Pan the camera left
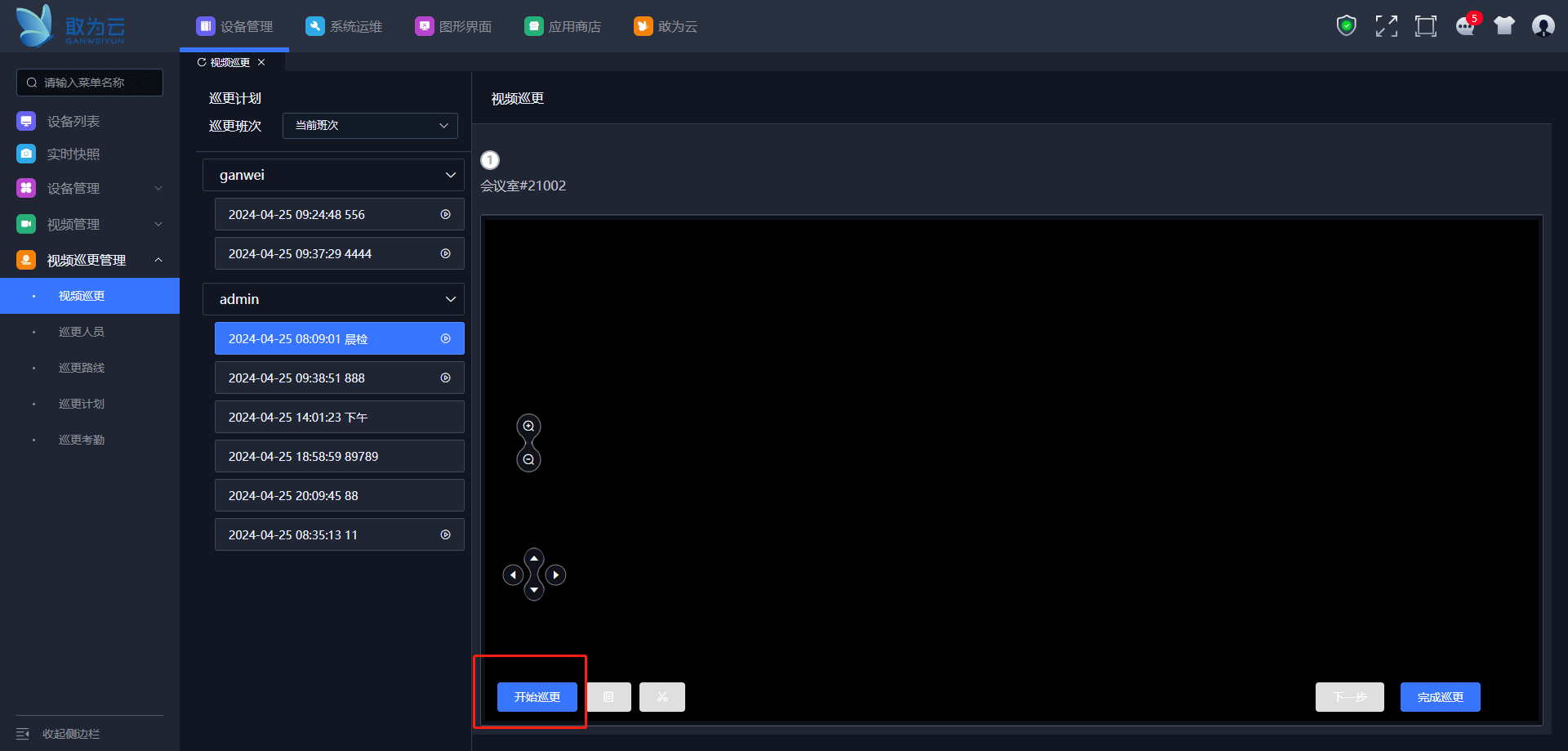Image resolution: width=1568 pixels, height=751 pixels. (x=513, y=575)
